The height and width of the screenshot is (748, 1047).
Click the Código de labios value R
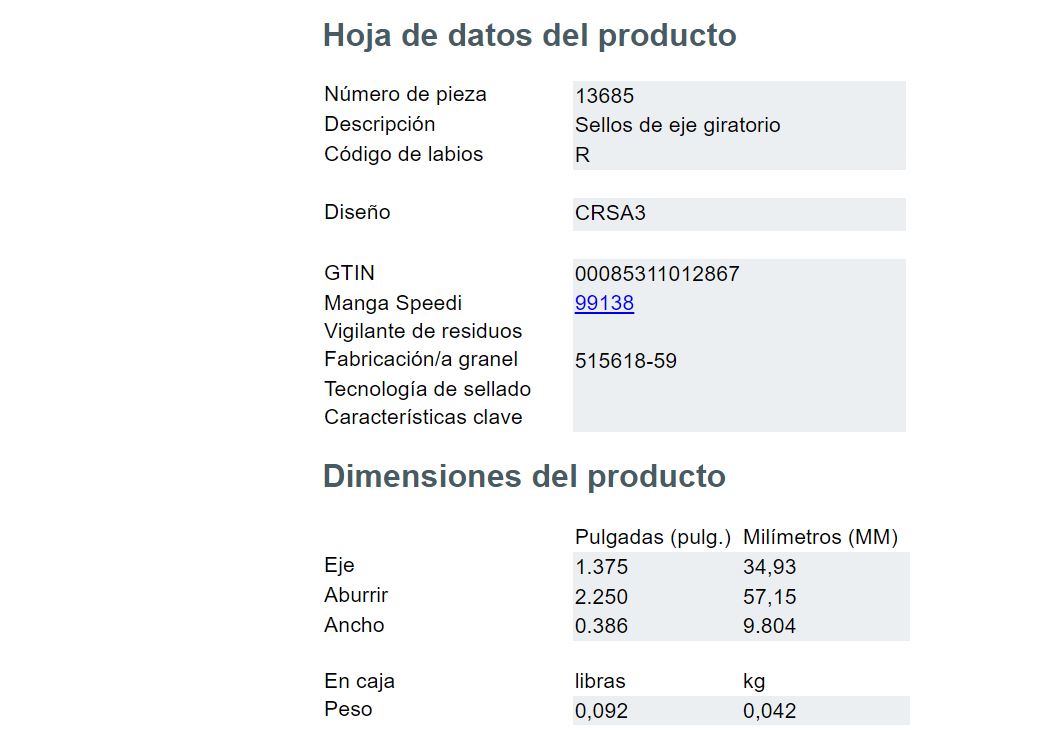coord(582,155)
